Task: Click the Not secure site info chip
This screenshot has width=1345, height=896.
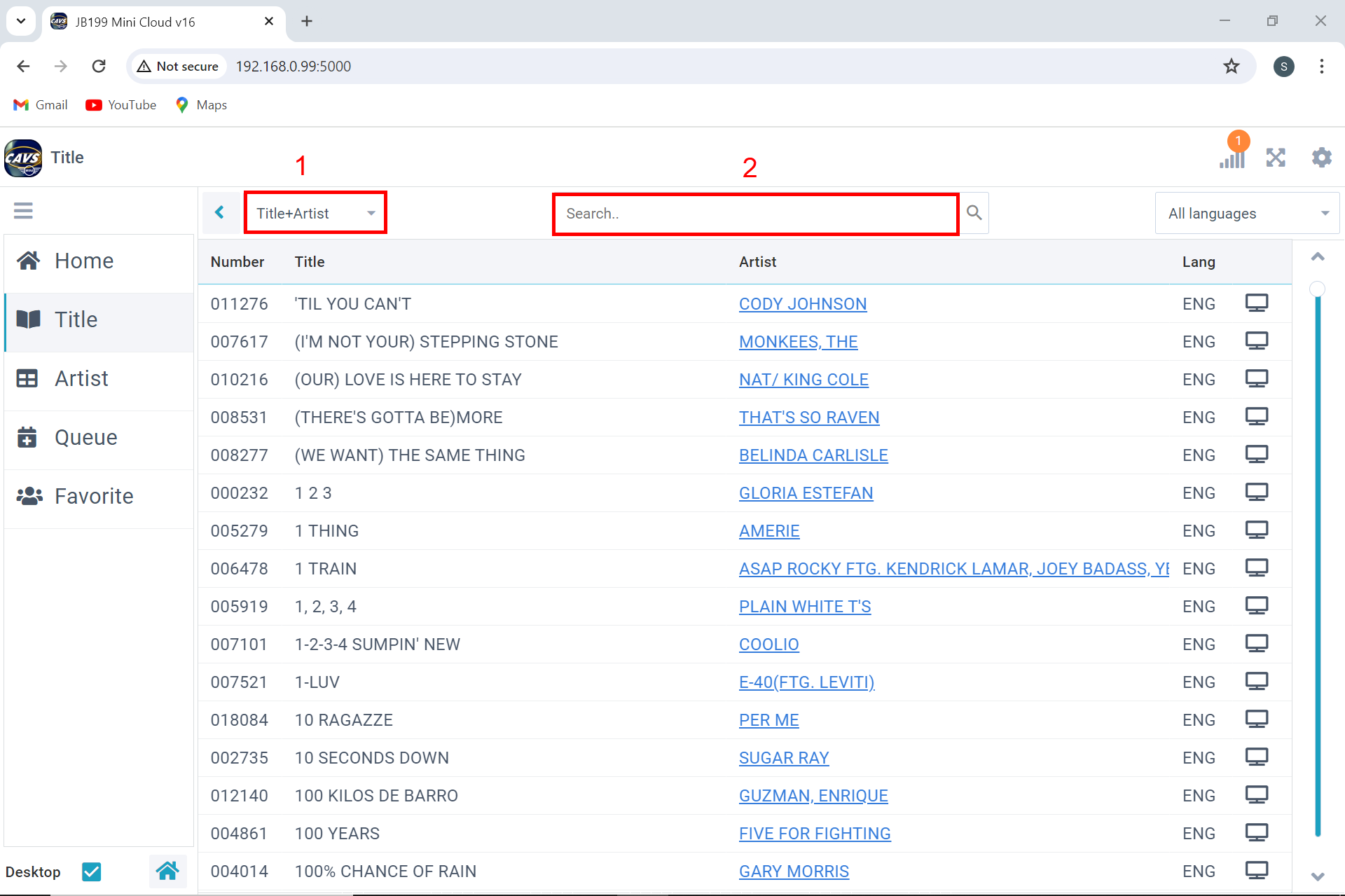Action: (x=178, y=67)
